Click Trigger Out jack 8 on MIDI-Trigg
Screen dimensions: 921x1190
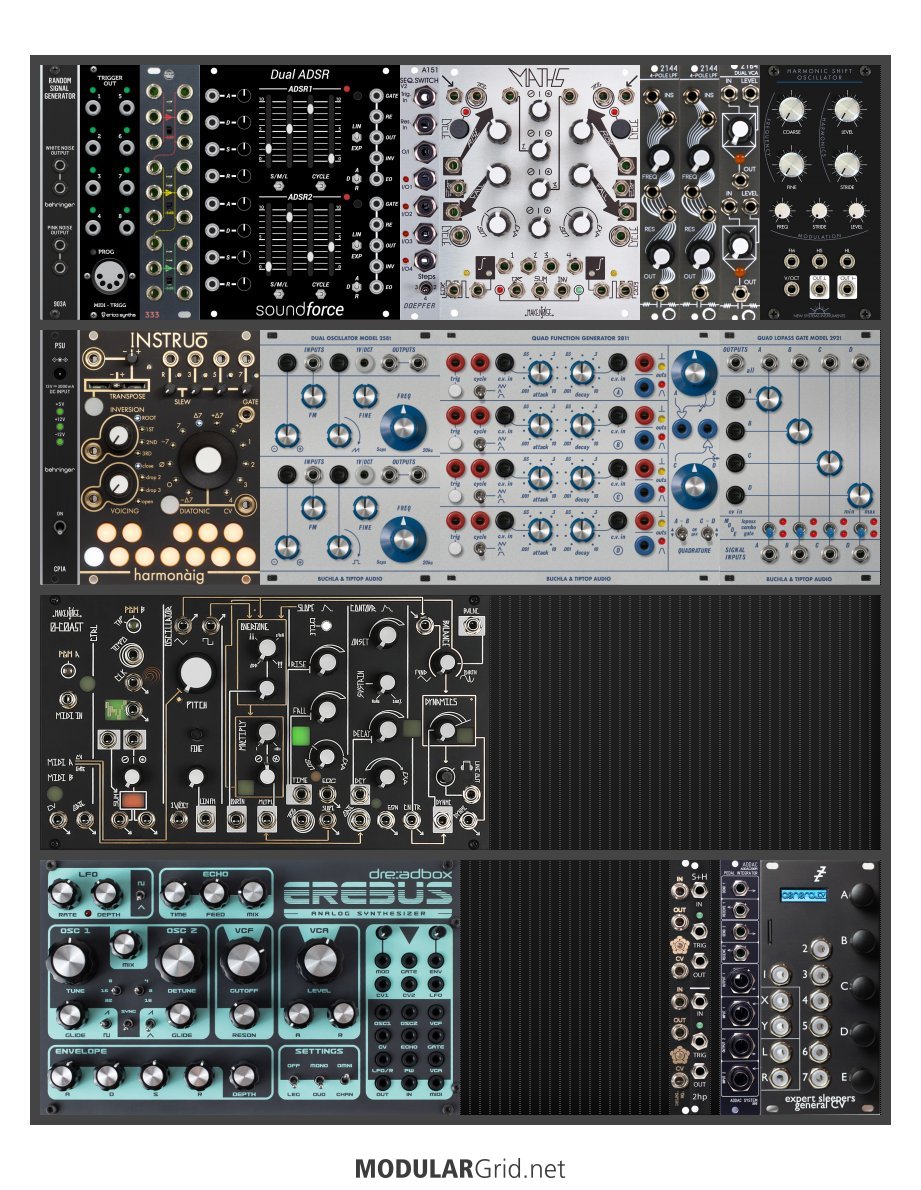(126, 227)
